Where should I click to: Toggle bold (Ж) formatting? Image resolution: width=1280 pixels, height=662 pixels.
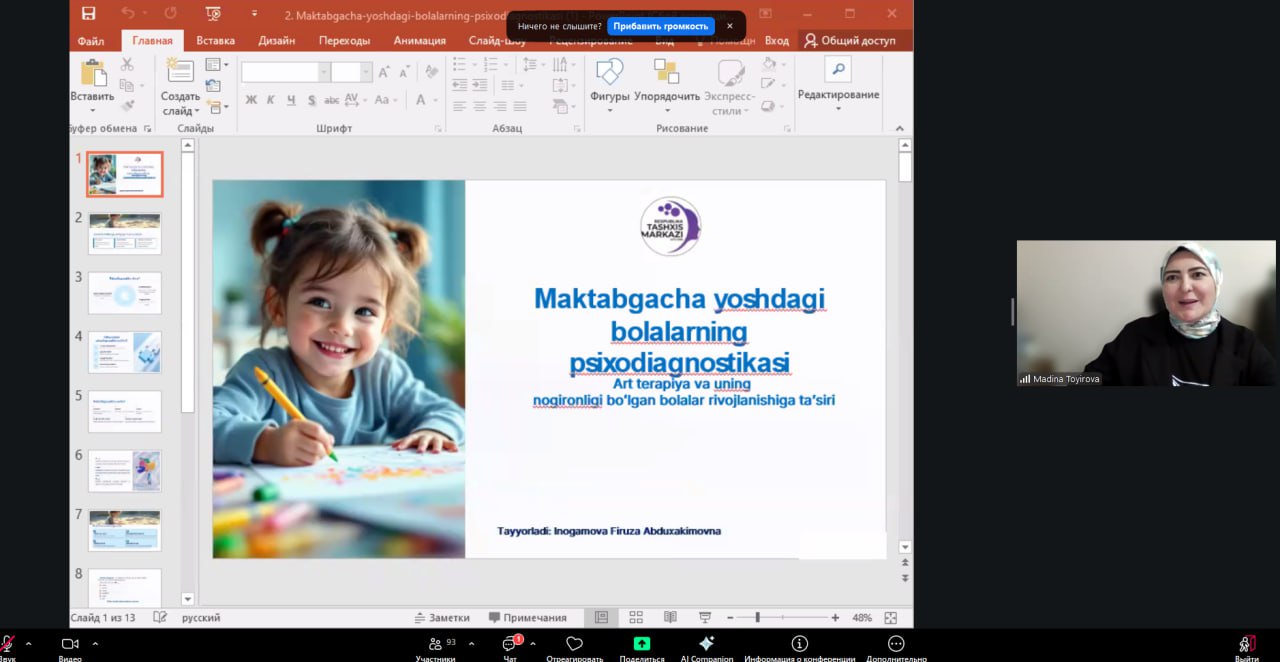tap(251, 100)
